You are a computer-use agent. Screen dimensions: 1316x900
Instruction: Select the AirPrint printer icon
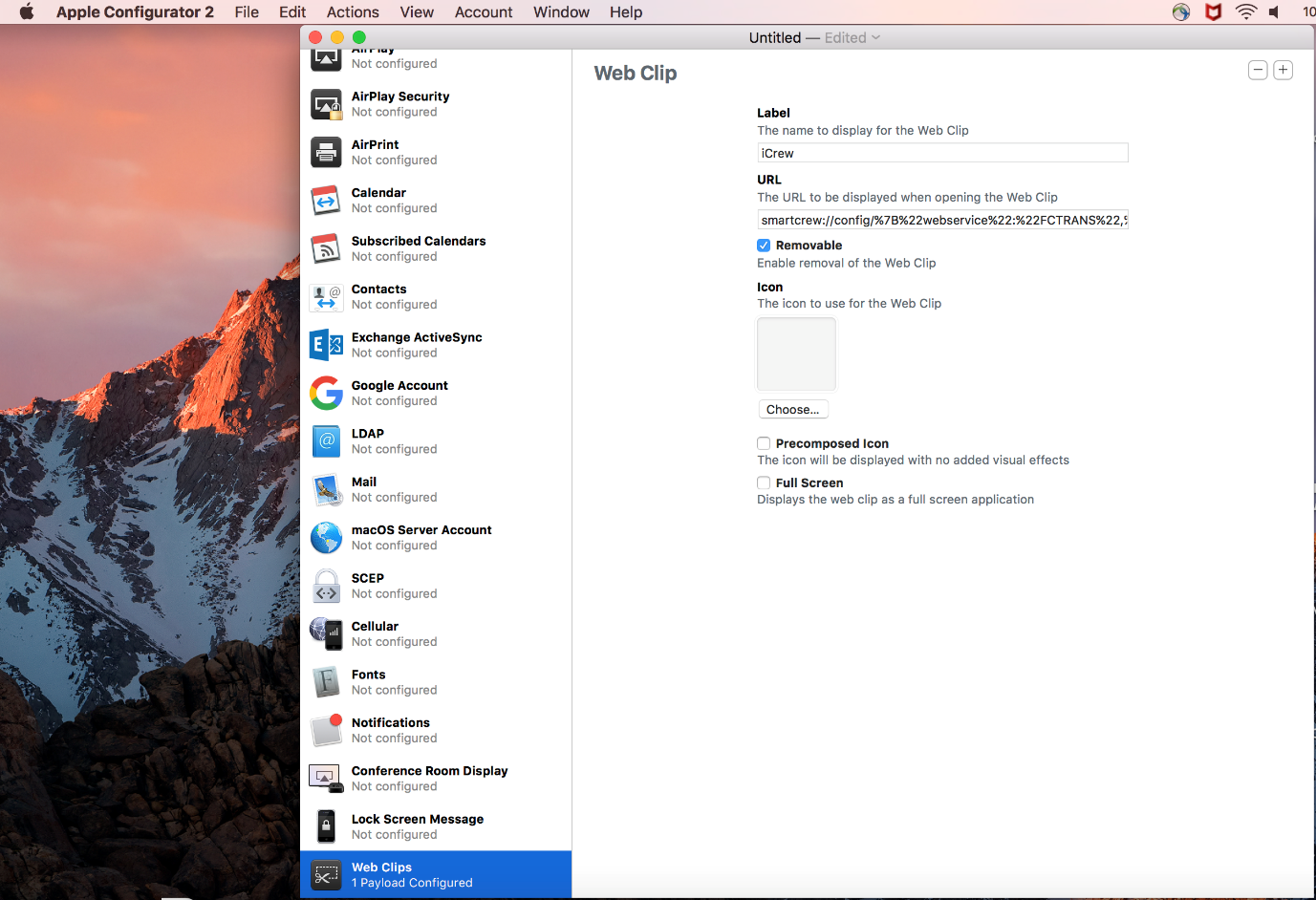pyautogui.click(x=326, y=152)
